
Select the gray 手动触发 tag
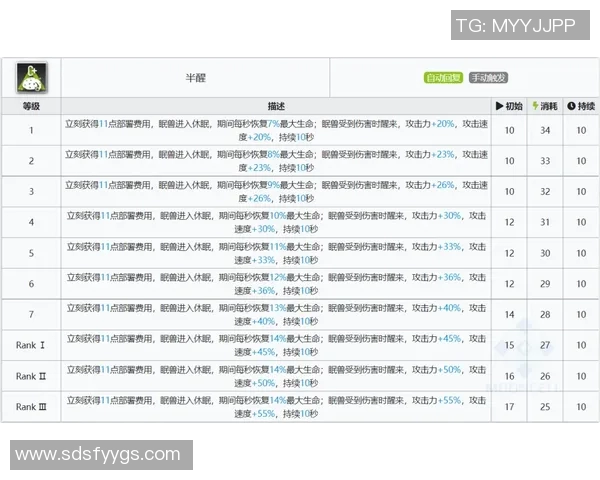point(488,78)
